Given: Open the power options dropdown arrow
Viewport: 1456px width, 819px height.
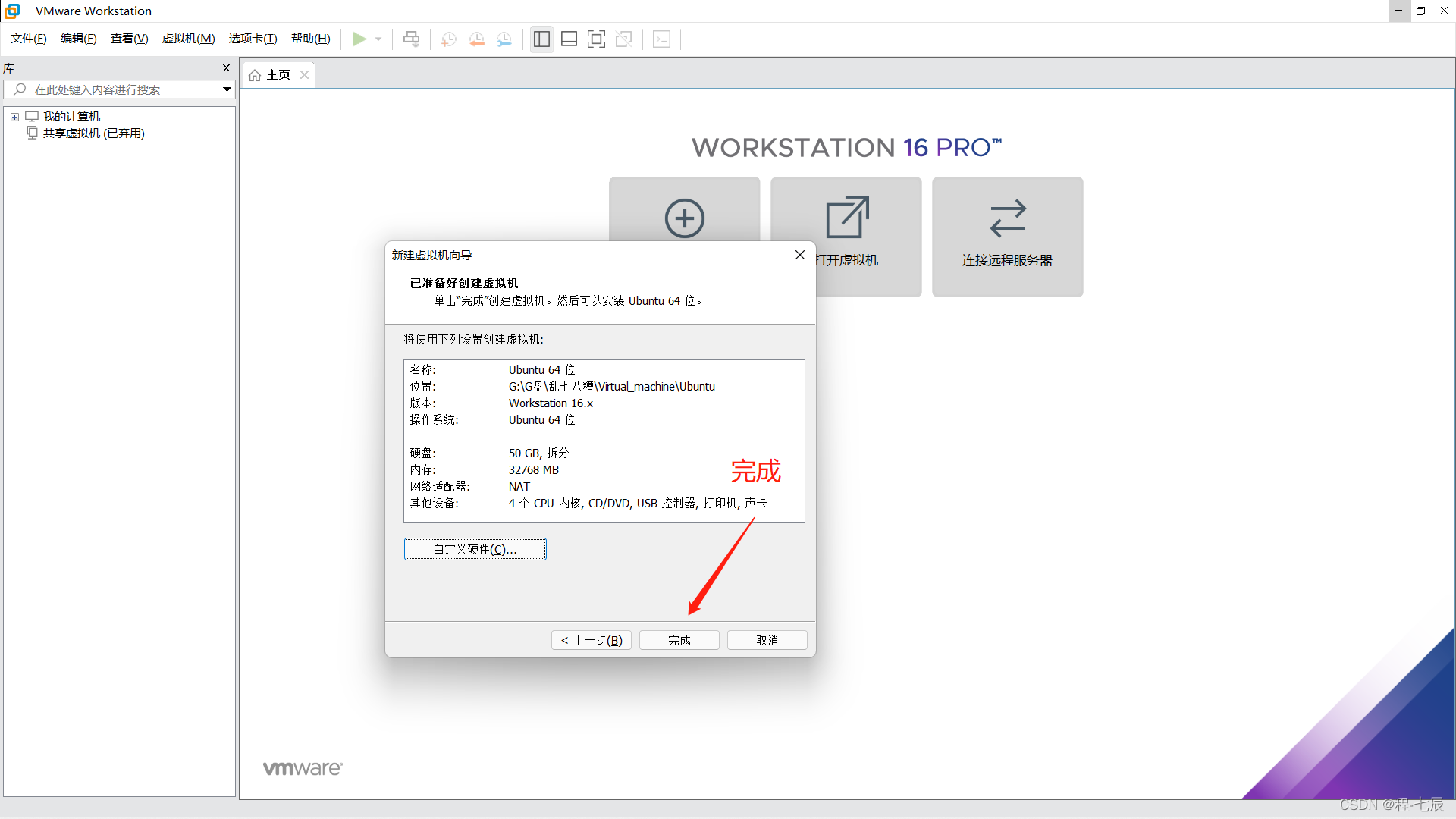Looking at the screenshot, I should pyautogui.click(x=378, y=39).
